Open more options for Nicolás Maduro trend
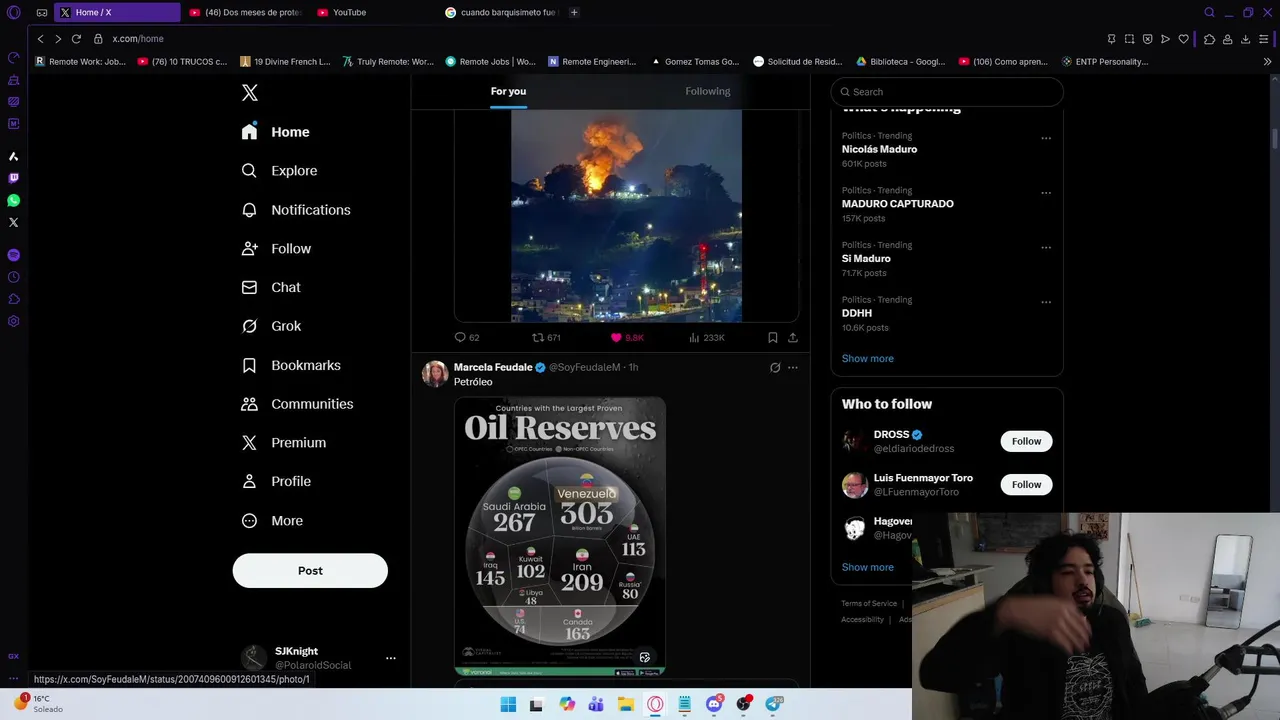Screen dimensions: 1280x720 tap(1046, 138)
